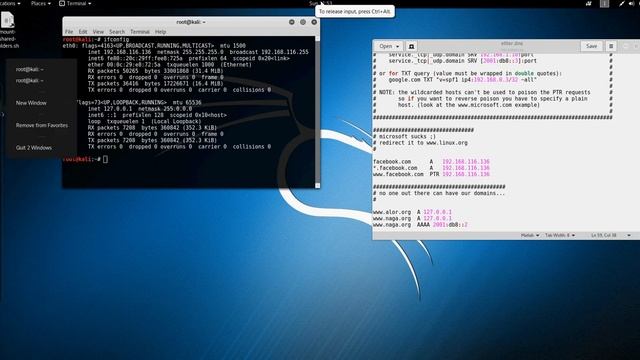The height and width of the screenshot is (360, 640).
Task: Click the ifconfig command line in terminal
Action: [96, 40]
